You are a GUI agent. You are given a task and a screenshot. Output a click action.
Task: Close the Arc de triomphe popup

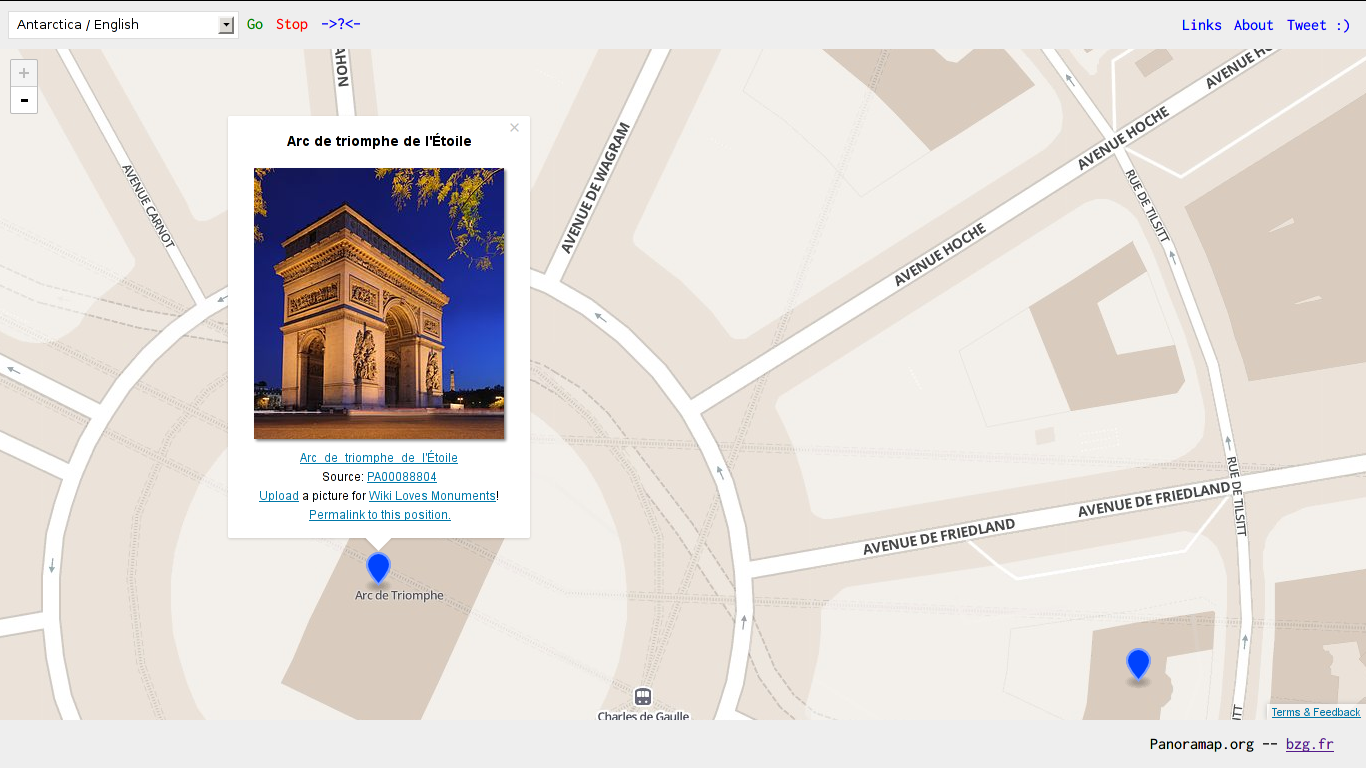514,127
